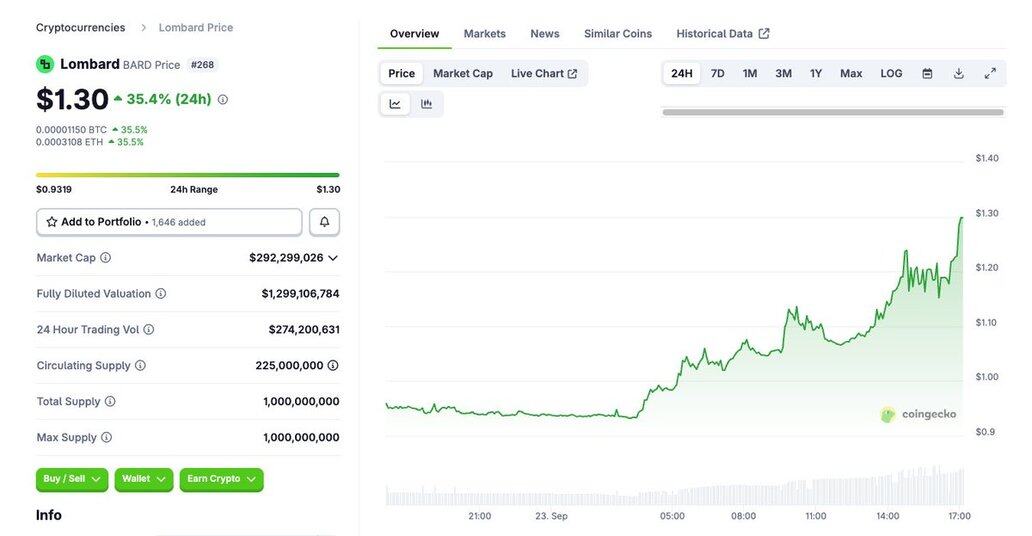Select the Market Cap chart mode

coord(463,73)
